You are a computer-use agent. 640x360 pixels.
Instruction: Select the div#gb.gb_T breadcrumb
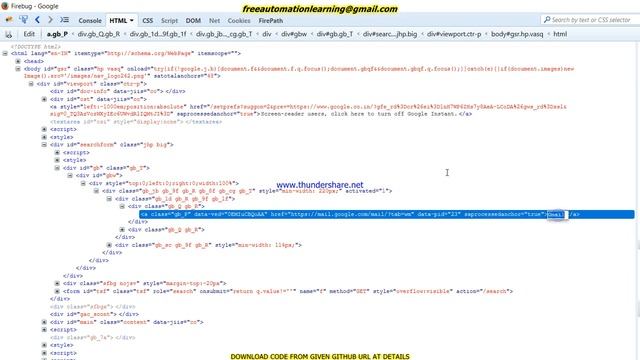click(x=335, y=34)
